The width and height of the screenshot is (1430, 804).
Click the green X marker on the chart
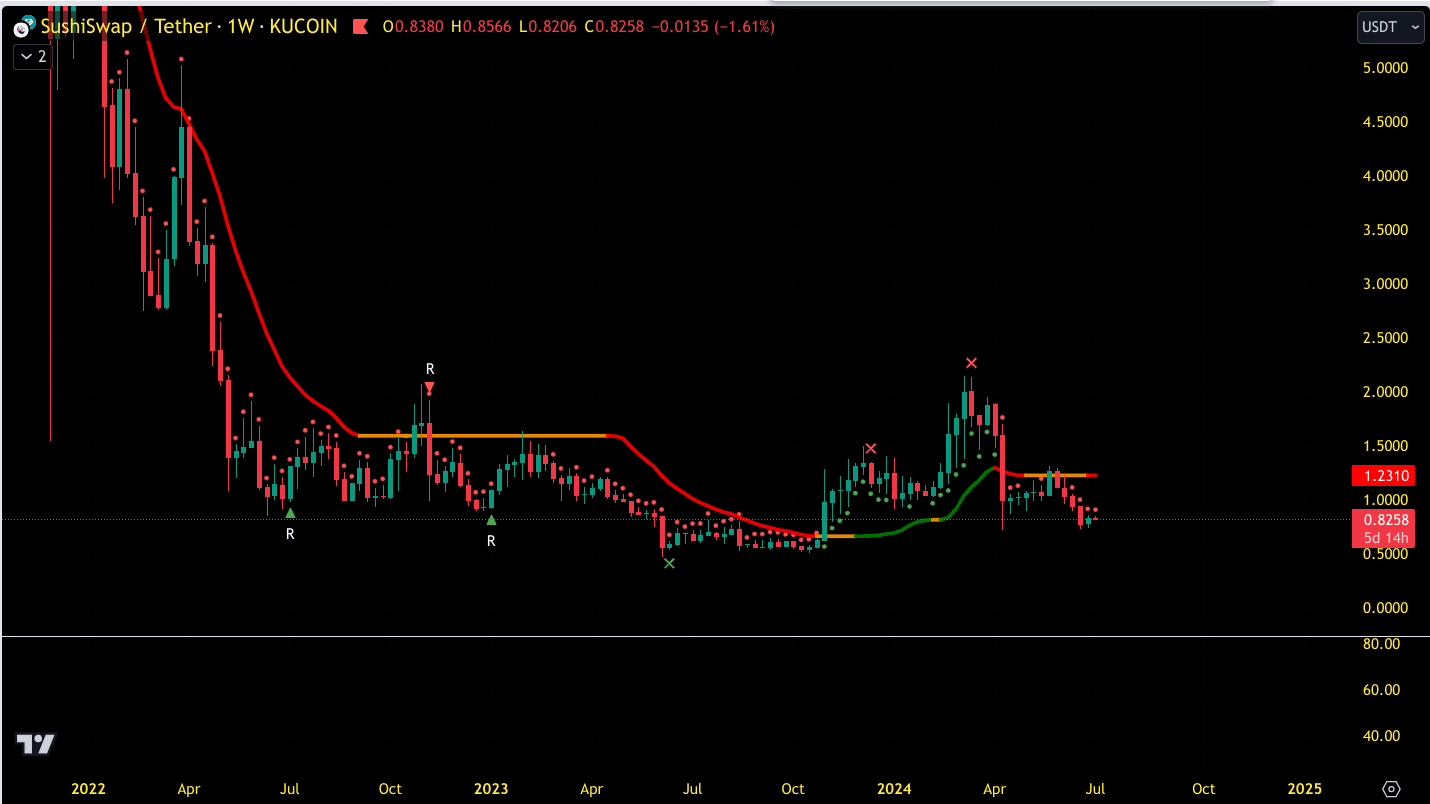pyautogui.click(x=669, y=564)
